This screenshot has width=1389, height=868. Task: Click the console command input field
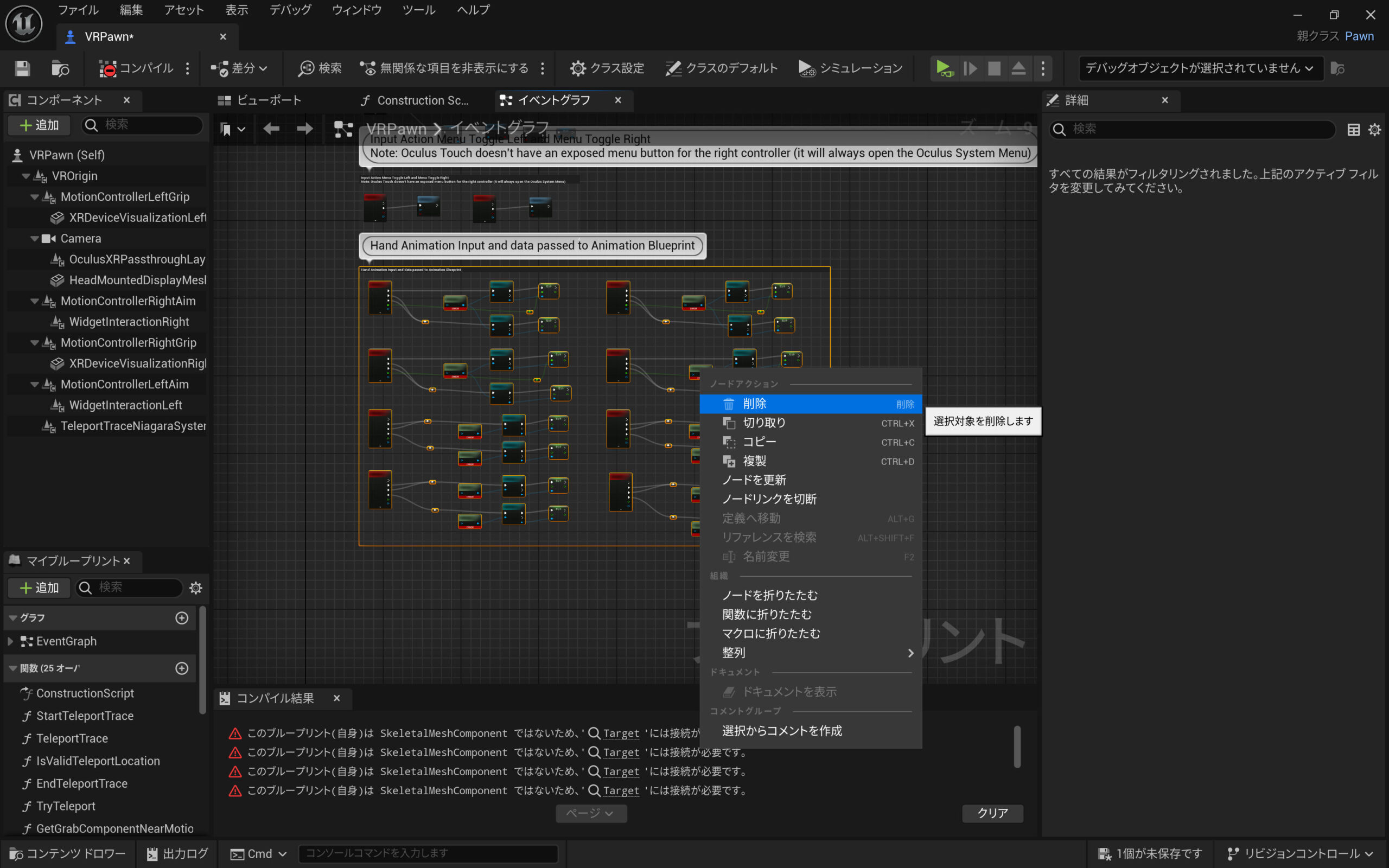coord(428,854)
